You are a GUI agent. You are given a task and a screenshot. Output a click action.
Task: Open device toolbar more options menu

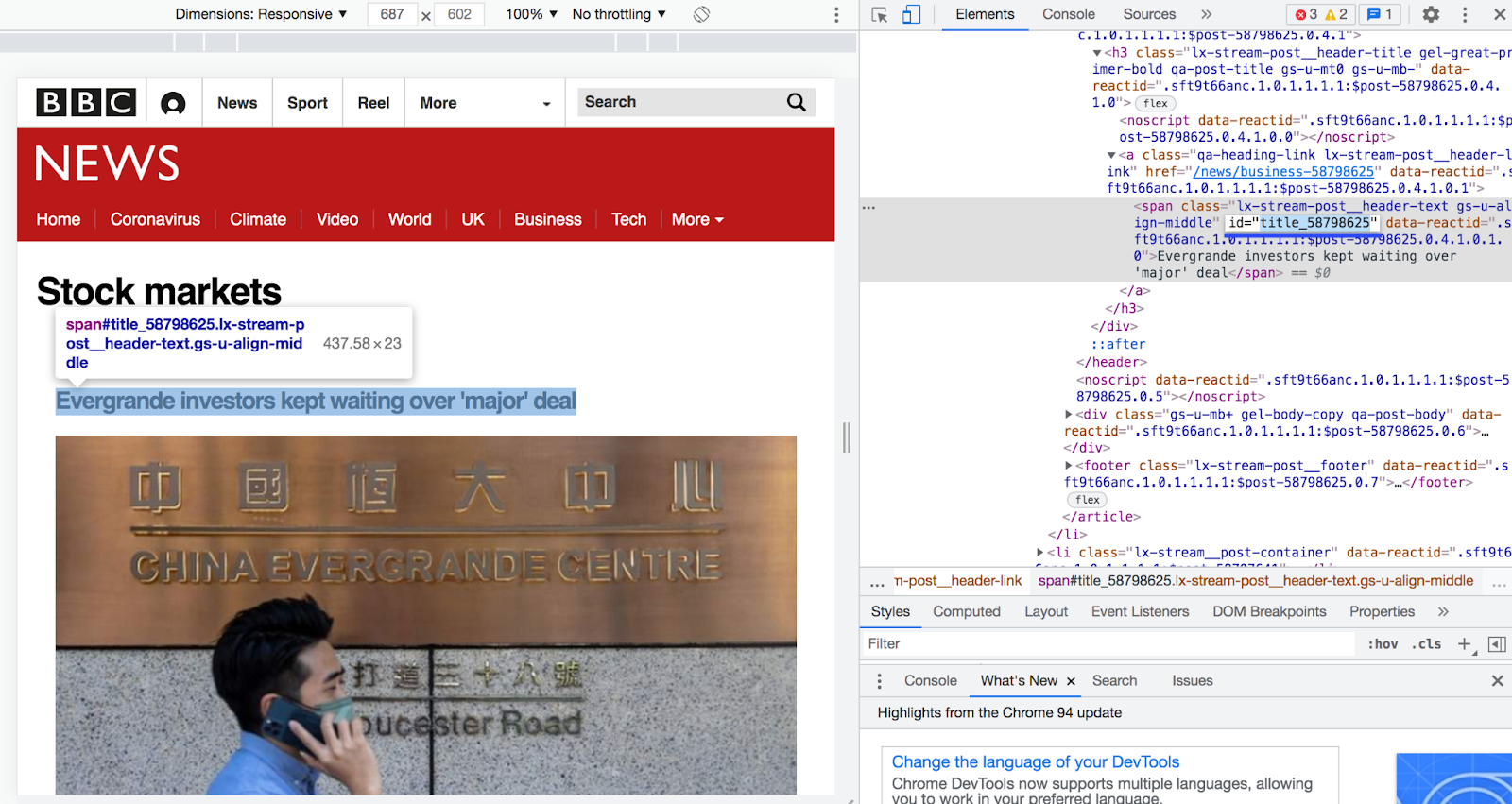tap(836, 14)
